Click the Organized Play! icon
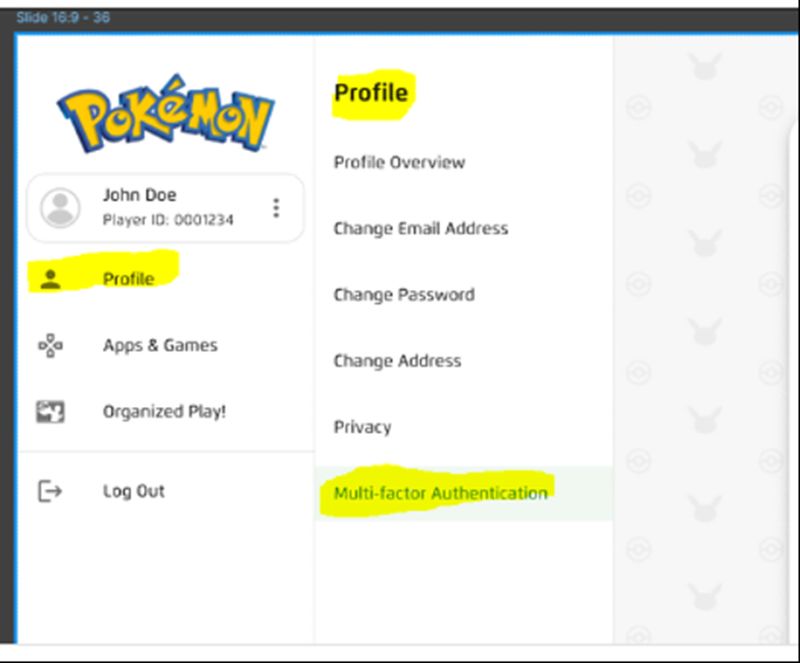The height and width of the screenshot is (663, 800). coord(51,412)
